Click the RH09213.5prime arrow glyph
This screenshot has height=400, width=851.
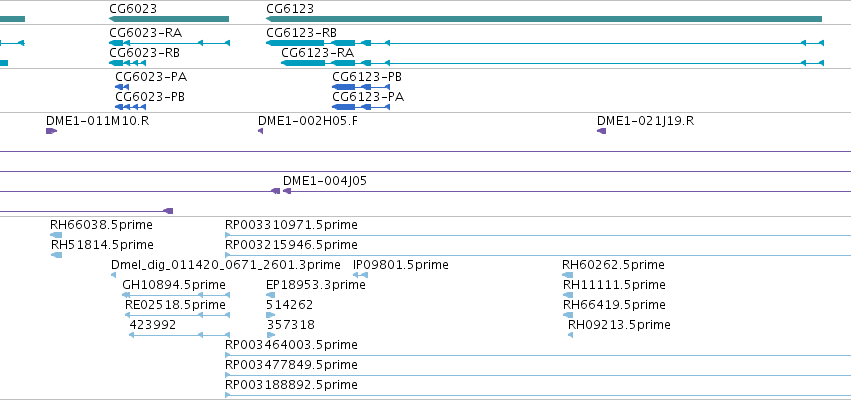coord(570,335)
